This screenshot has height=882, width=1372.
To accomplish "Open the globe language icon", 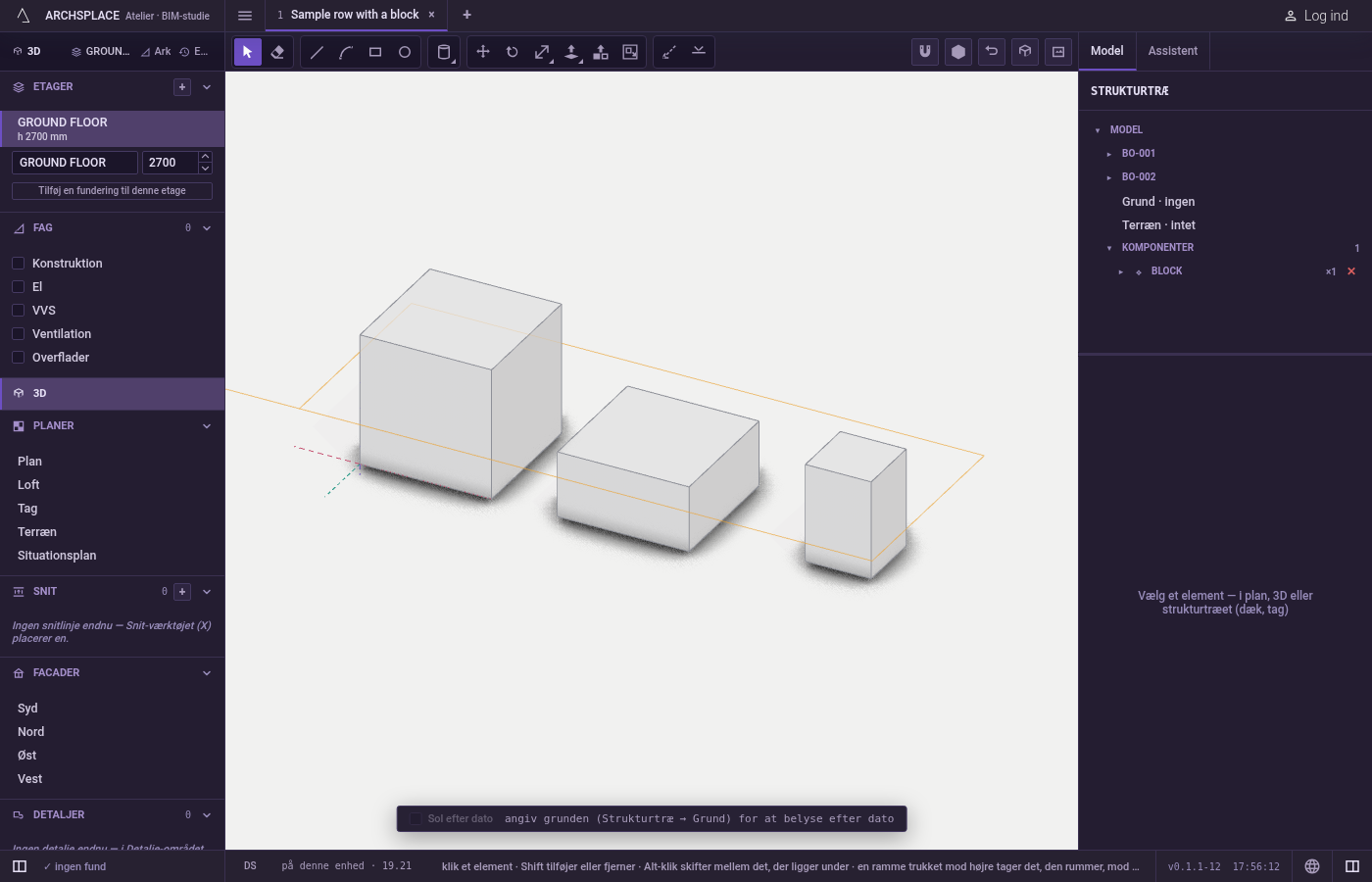I will 1312,866.
